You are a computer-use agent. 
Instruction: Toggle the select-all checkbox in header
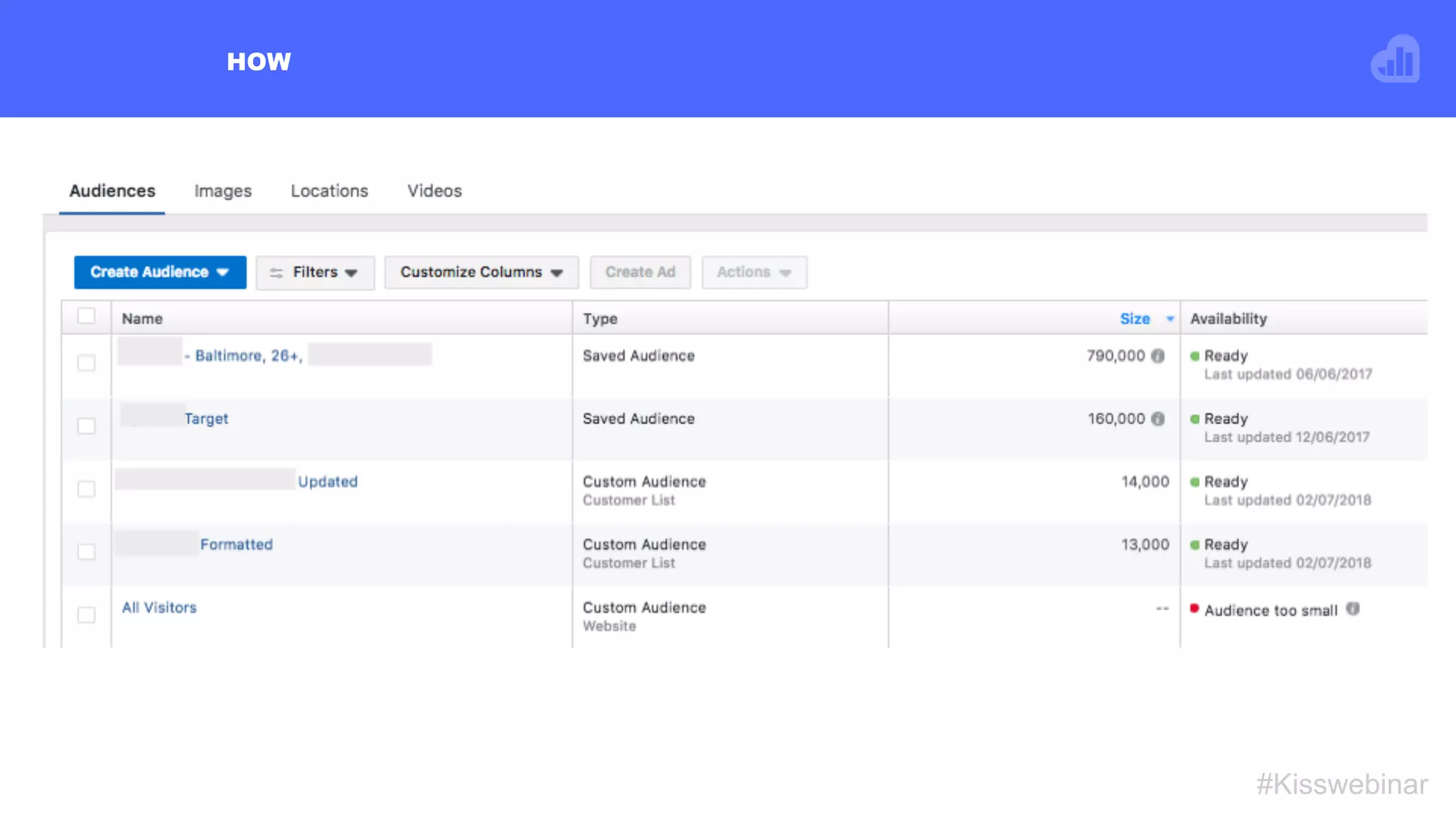(86, 316)
